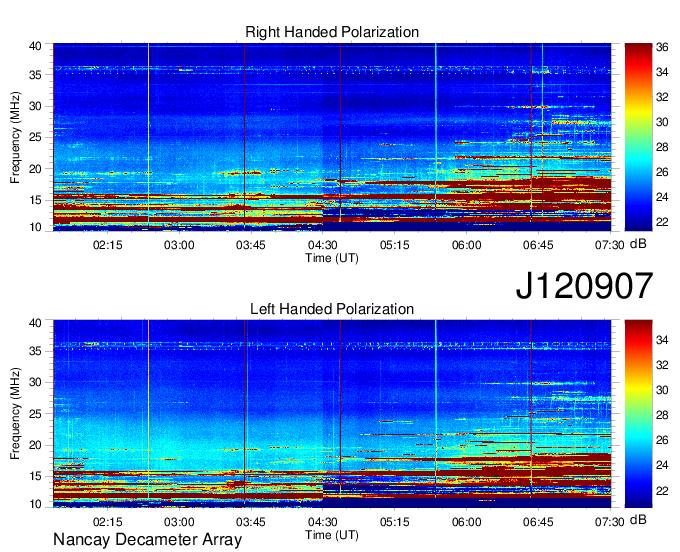Click the 30 MHz tick on lower plot
Image resolution: width=680 pixels, height=552 pixels.
click(35, 382)
